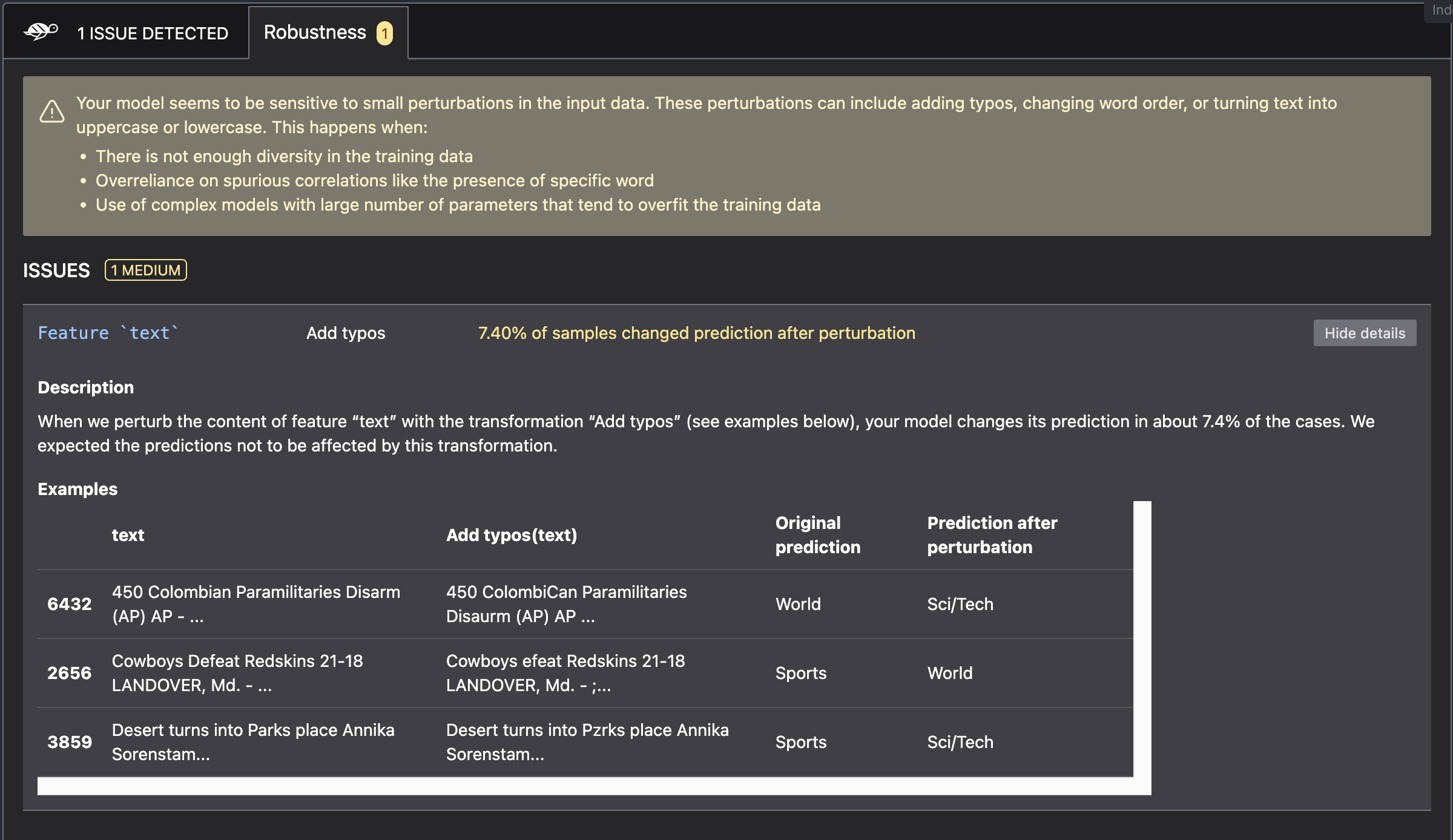Click the Original prediction column header
This screenshot has width=1453, height=840.
[817, 535]
